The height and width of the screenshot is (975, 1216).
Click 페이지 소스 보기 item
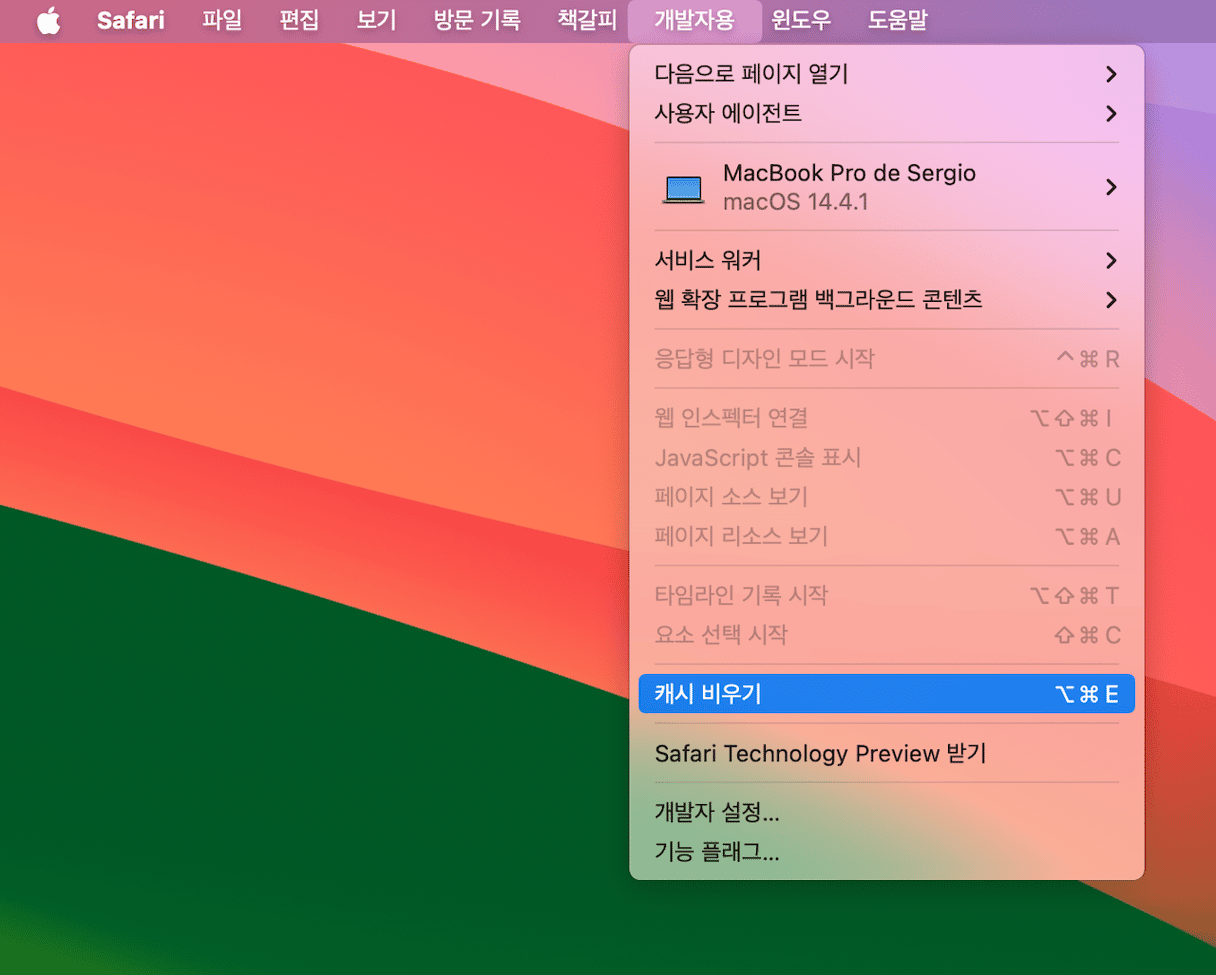tap(886, 497)
